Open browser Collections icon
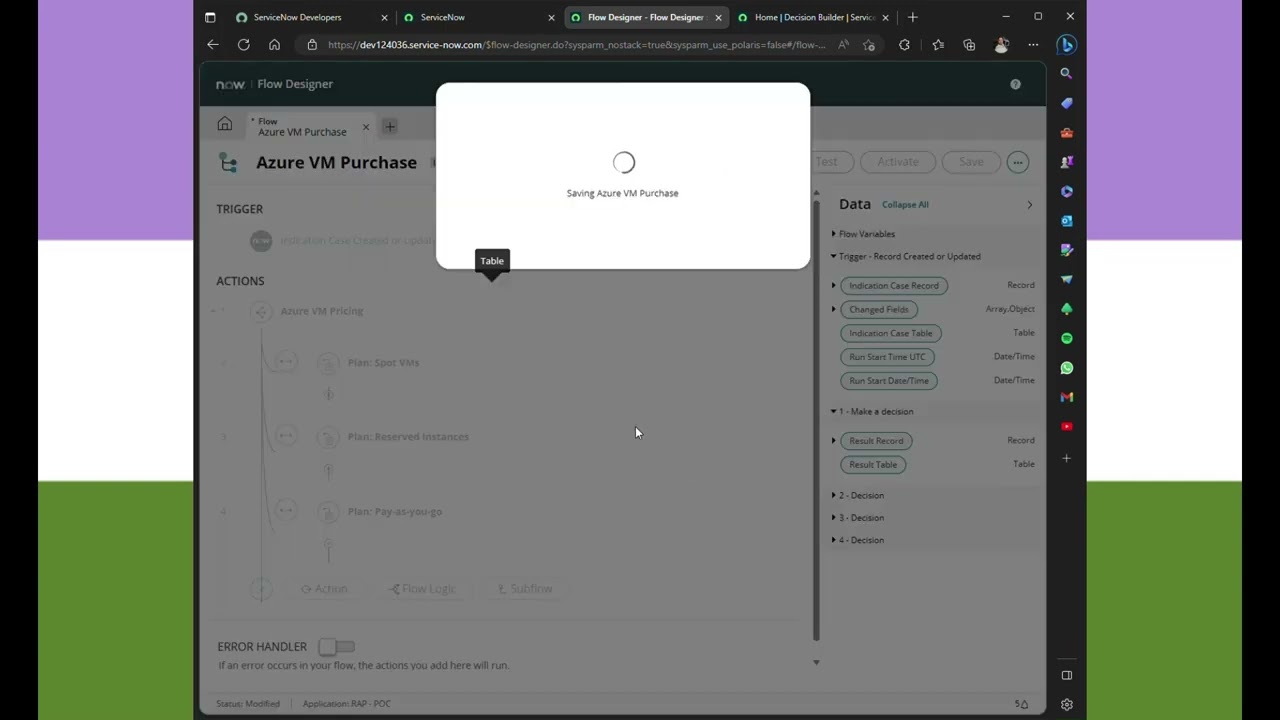 pyautogui.click(x=969, y=44)
